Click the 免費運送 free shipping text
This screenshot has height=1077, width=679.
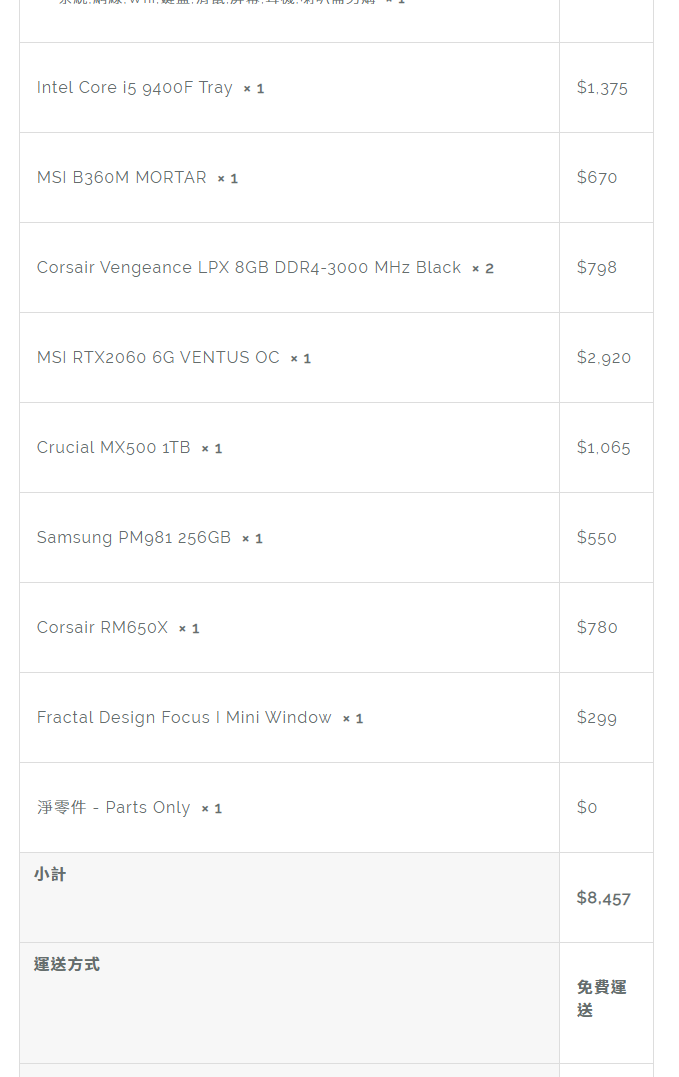(601, 999)
